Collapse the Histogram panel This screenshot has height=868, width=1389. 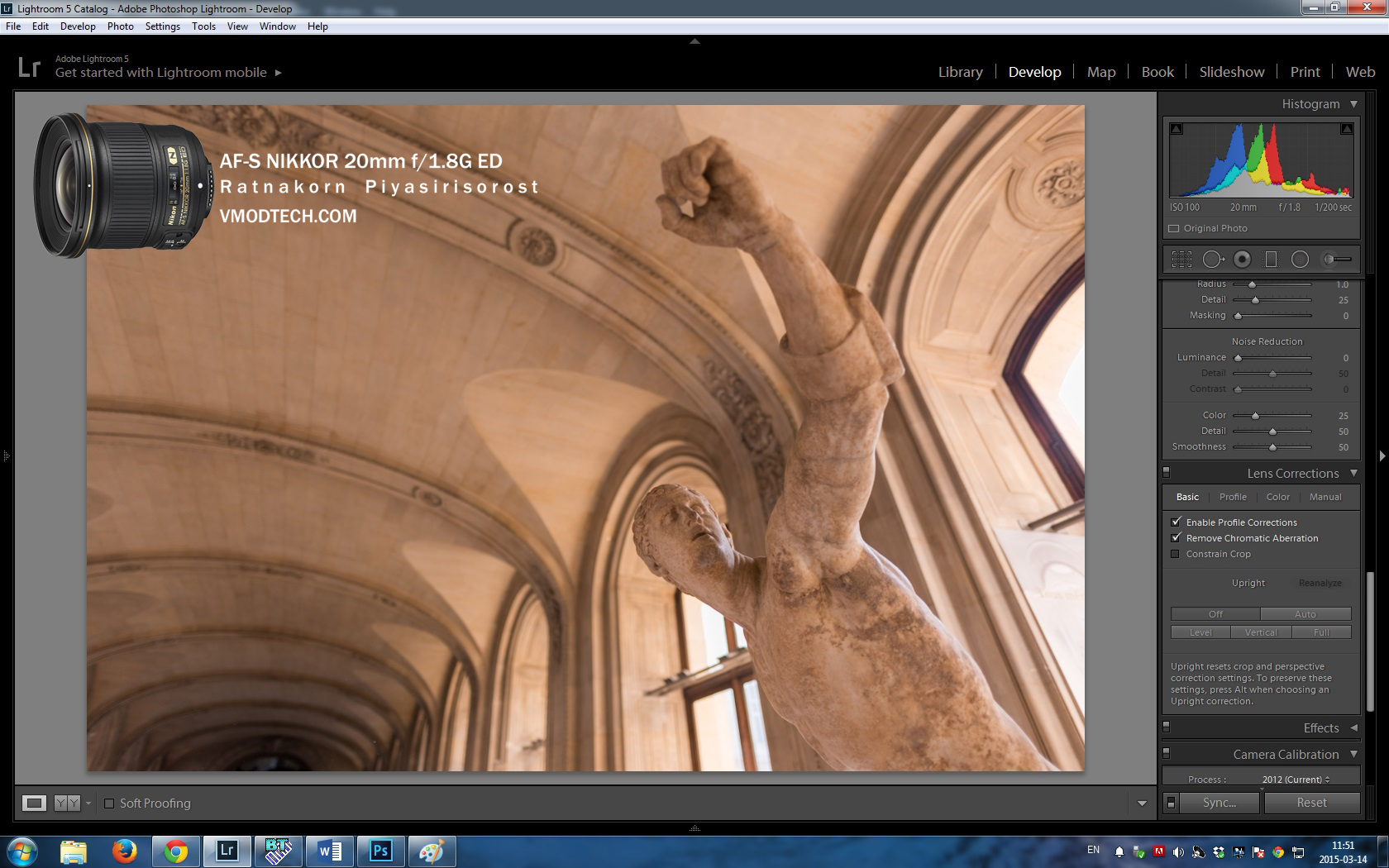point(1353,104)
